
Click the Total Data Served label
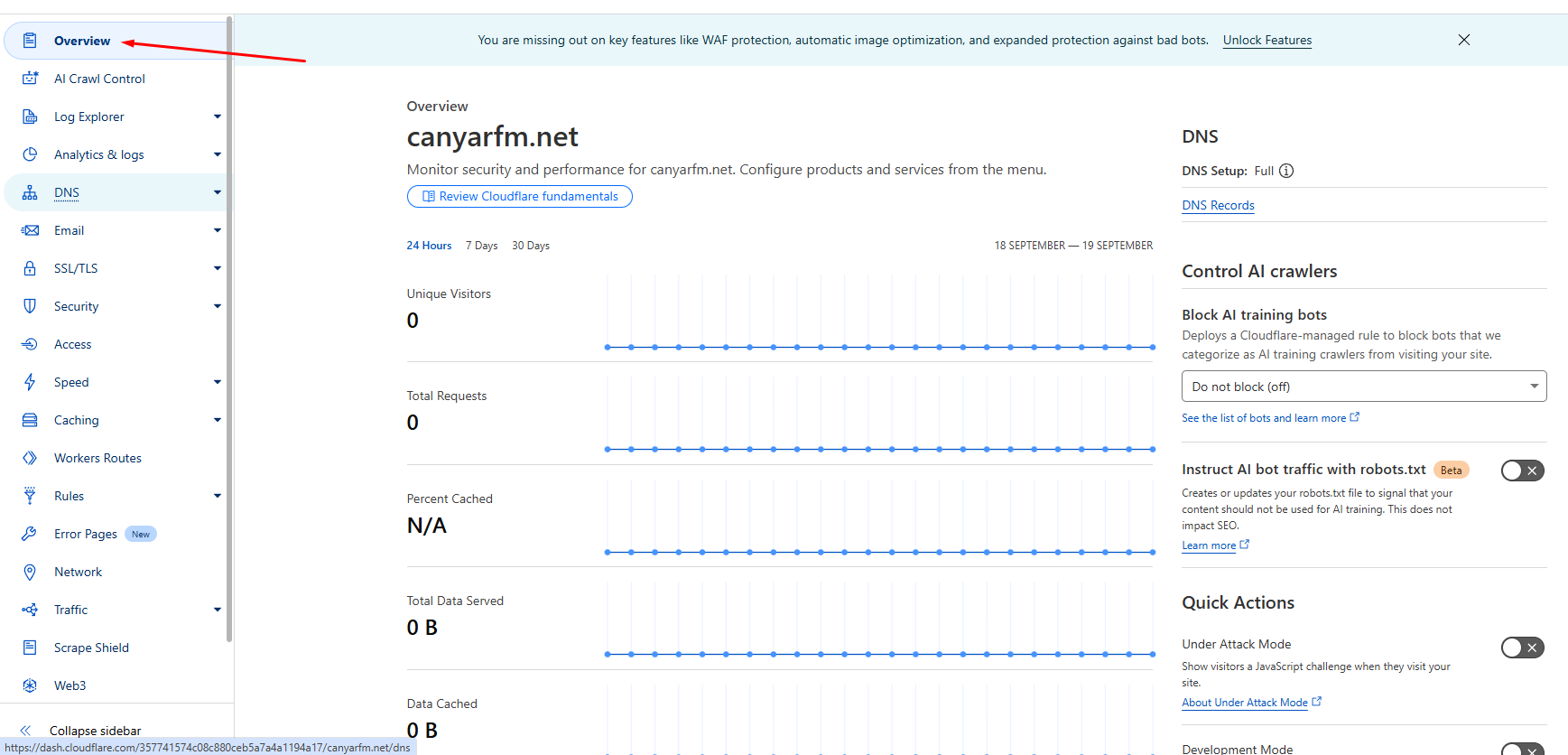(x=455, y=601)
